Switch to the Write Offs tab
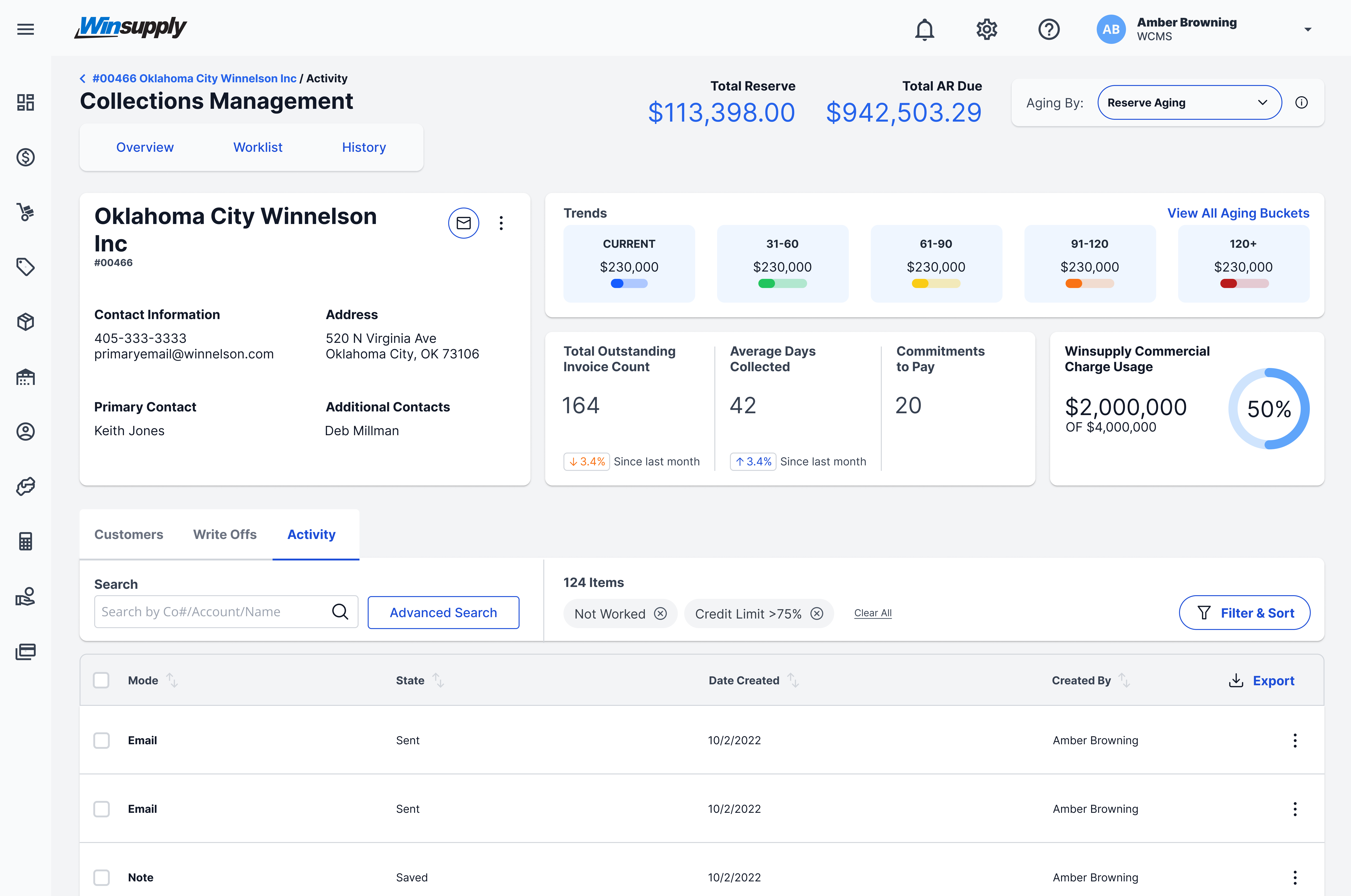Screen dimensions: 1351x896 [225, 534]
